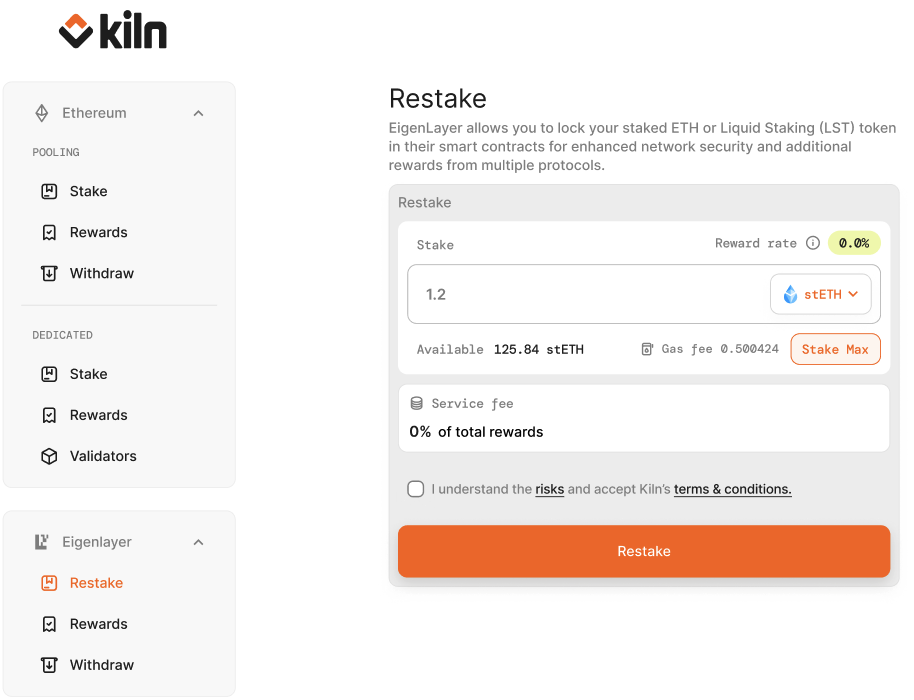Collapse the Ethereum section chevron

point(198,113)
